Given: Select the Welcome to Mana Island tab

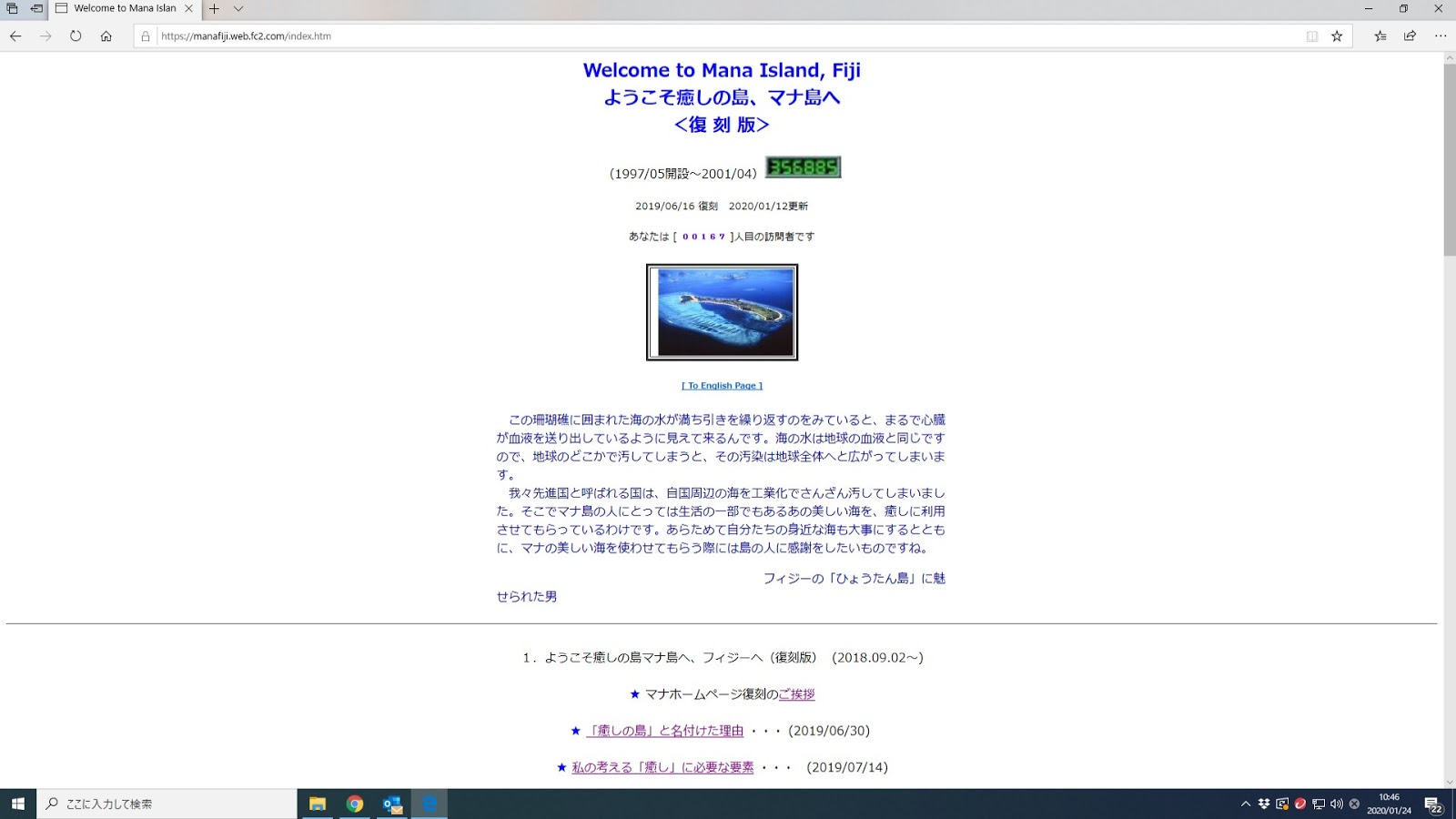Looking at the screenshot, I should (125, 8).
